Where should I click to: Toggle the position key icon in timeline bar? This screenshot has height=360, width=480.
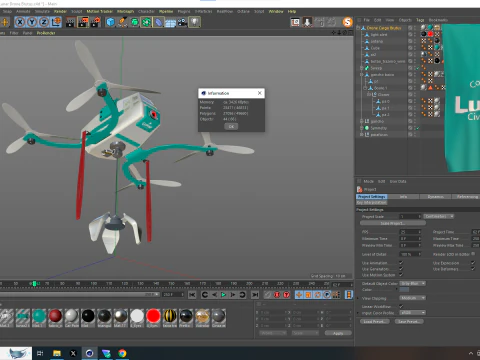[x=299, y=295]
